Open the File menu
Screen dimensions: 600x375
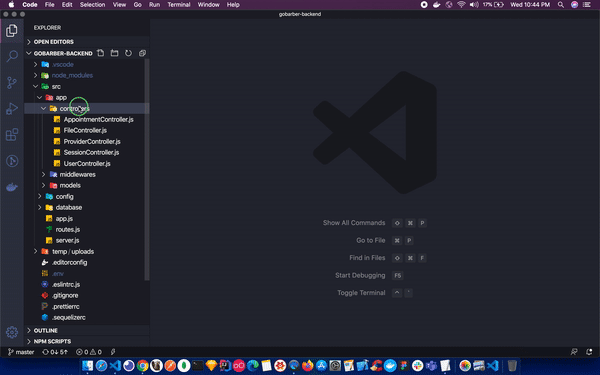pos(49,5)
